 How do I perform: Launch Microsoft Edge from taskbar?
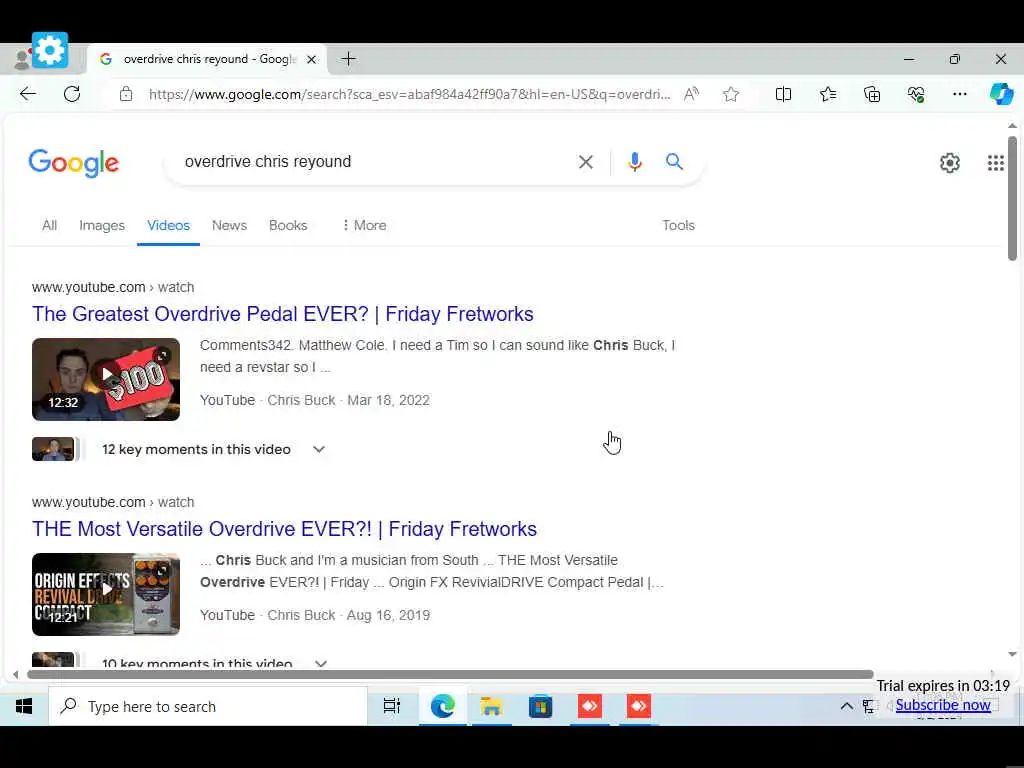coord(442,706)
